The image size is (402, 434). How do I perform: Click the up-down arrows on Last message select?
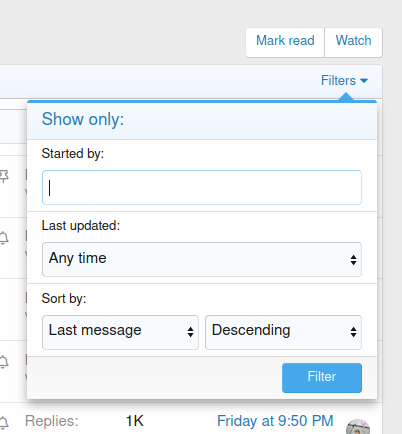pyautogui.click(x=190, y=332)
